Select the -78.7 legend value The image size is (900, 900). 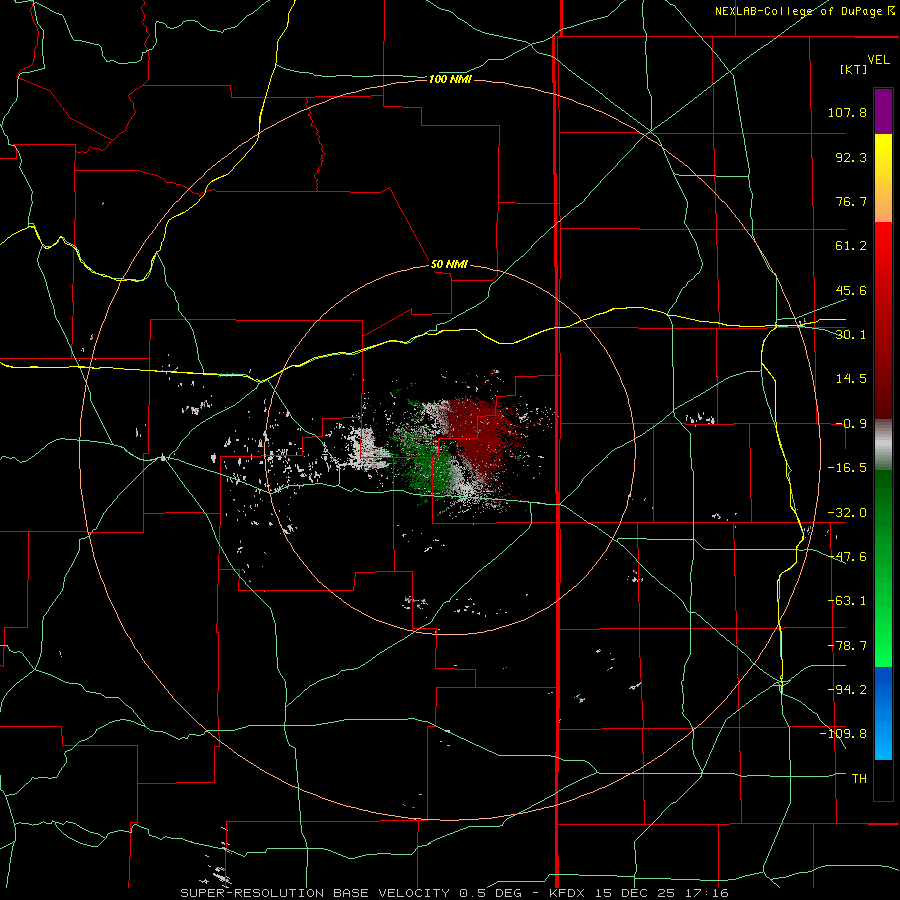(847, 646)
